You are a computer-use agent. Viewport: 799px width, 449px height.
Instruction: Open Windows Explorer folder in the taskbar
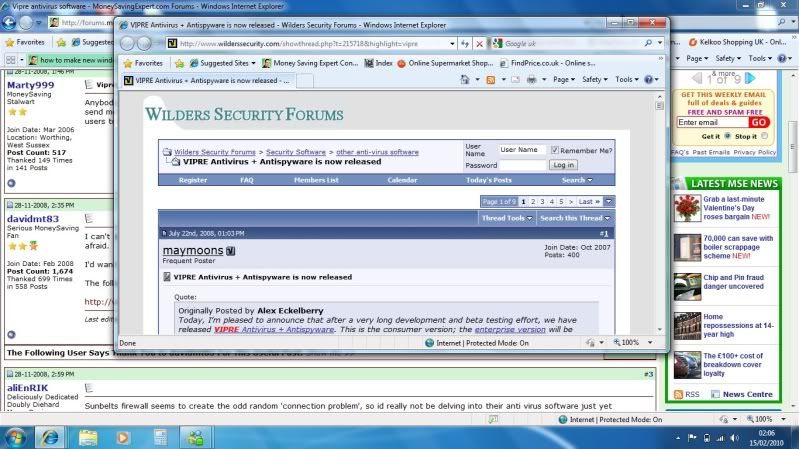point(88,438)
